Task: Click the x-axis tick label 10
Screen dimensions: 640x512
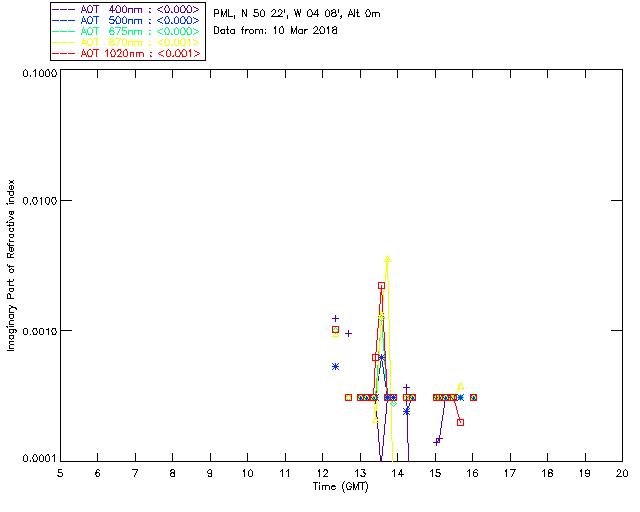Action: pos(248,473)
